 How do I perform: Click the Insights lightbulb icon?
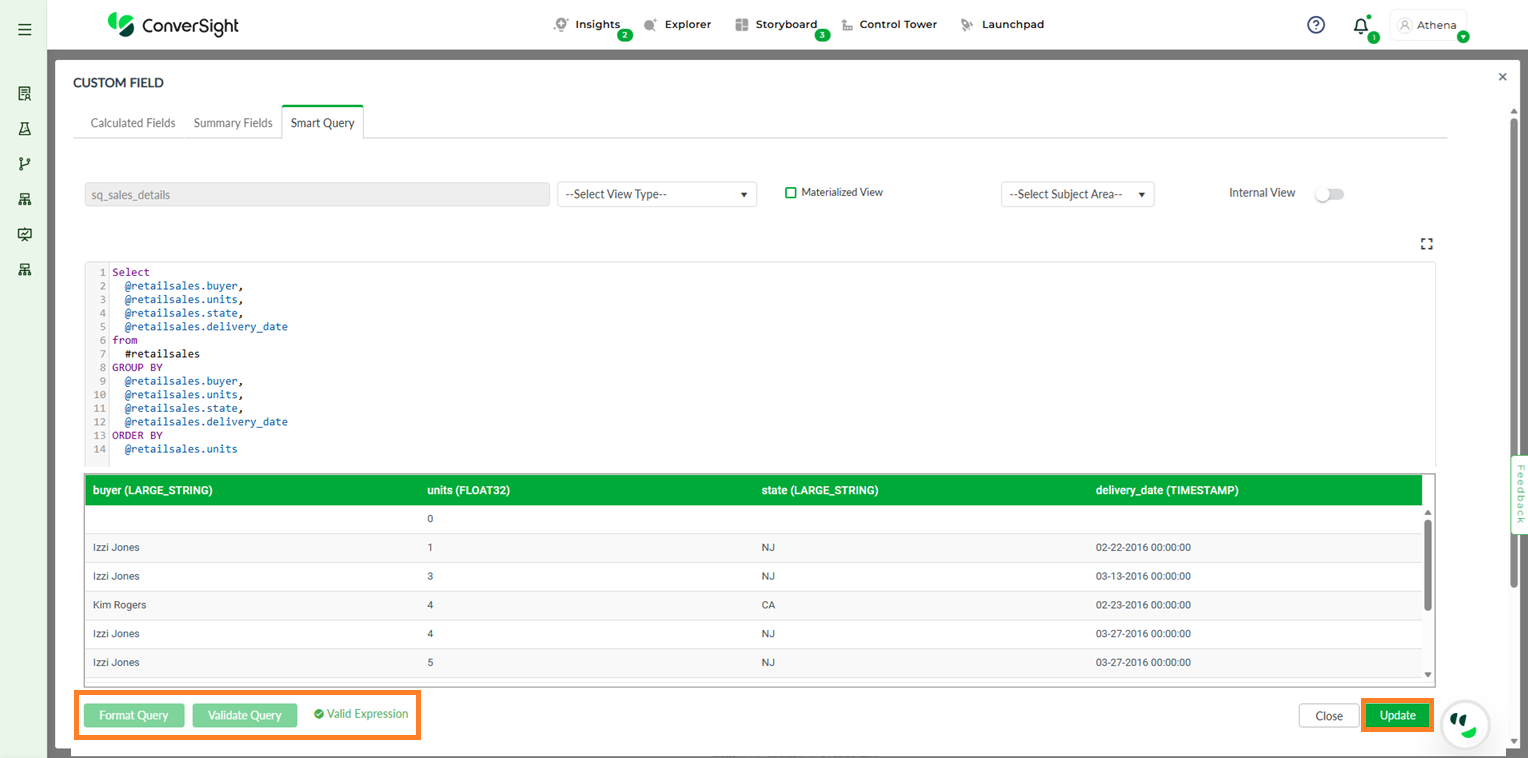click(x=561, y=24)
